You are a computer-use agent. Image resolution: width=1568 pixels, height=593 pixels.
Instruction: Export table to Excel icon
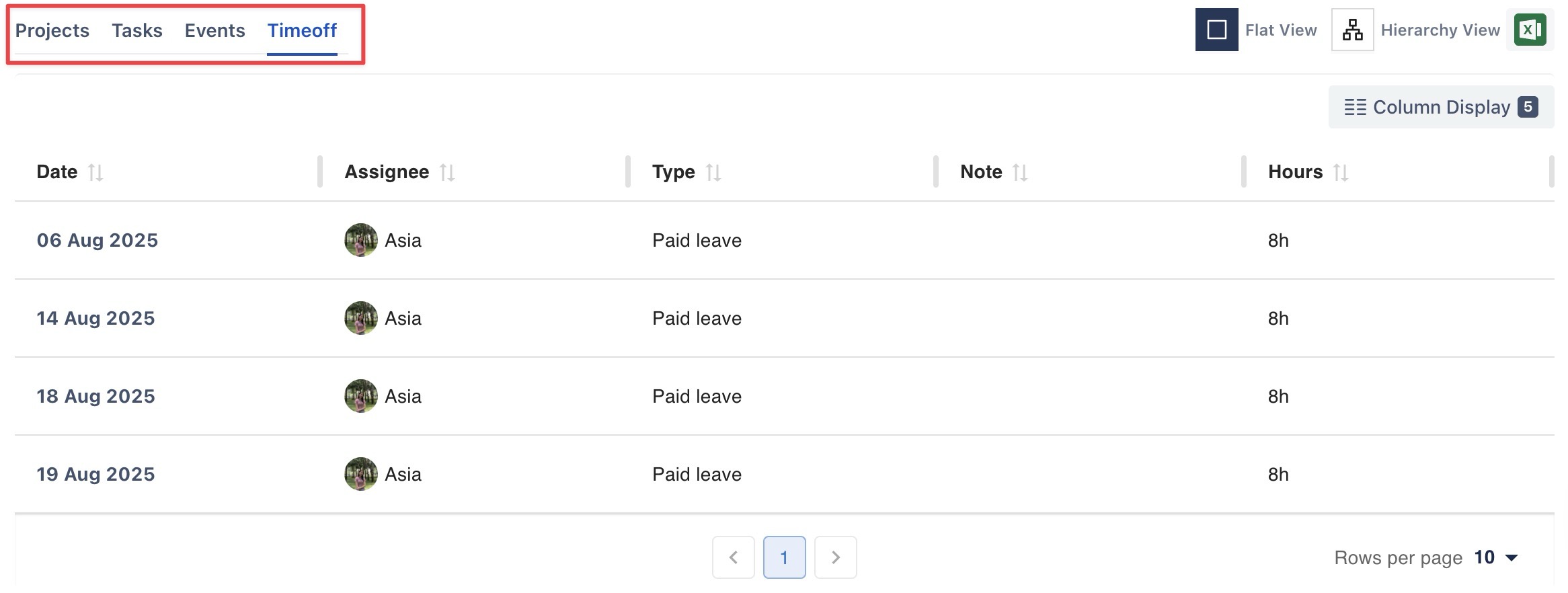coord(1530,30)
